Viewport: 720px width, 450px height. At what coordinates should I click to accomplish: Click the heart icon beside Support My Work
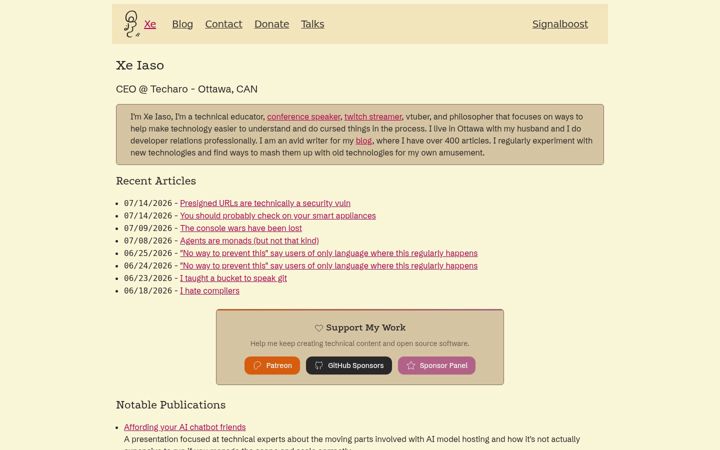click(x=319, y=328)
